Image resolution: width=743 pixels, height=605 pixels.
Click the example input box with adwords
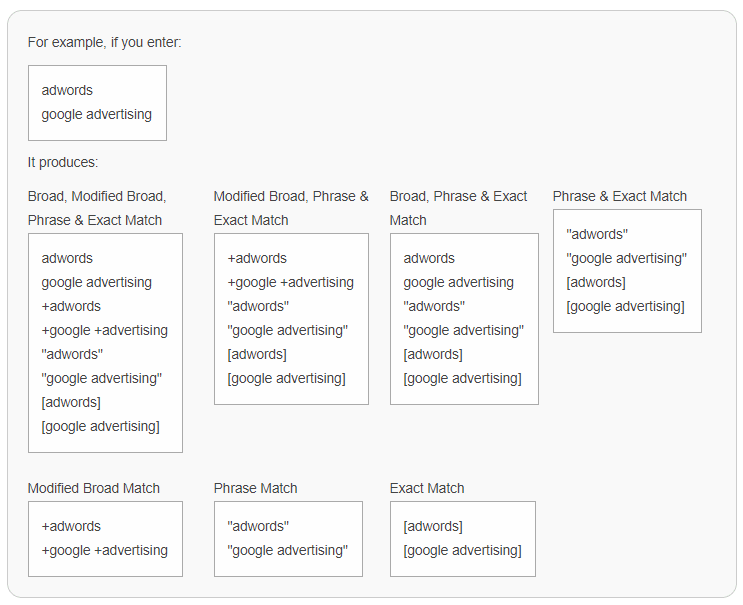click(97, 103)
